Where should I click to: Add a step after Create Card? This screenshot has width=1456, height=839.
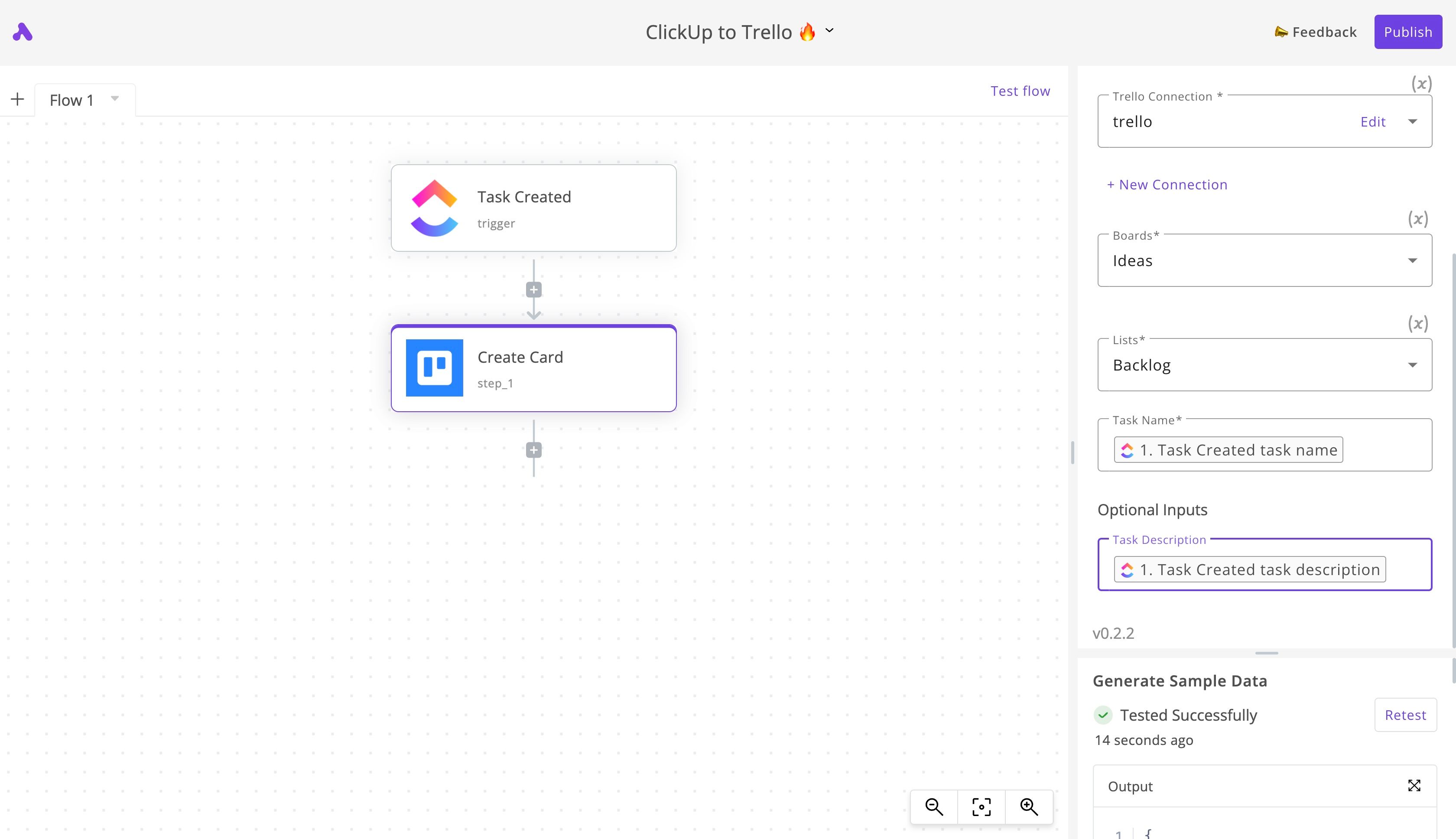533,450
